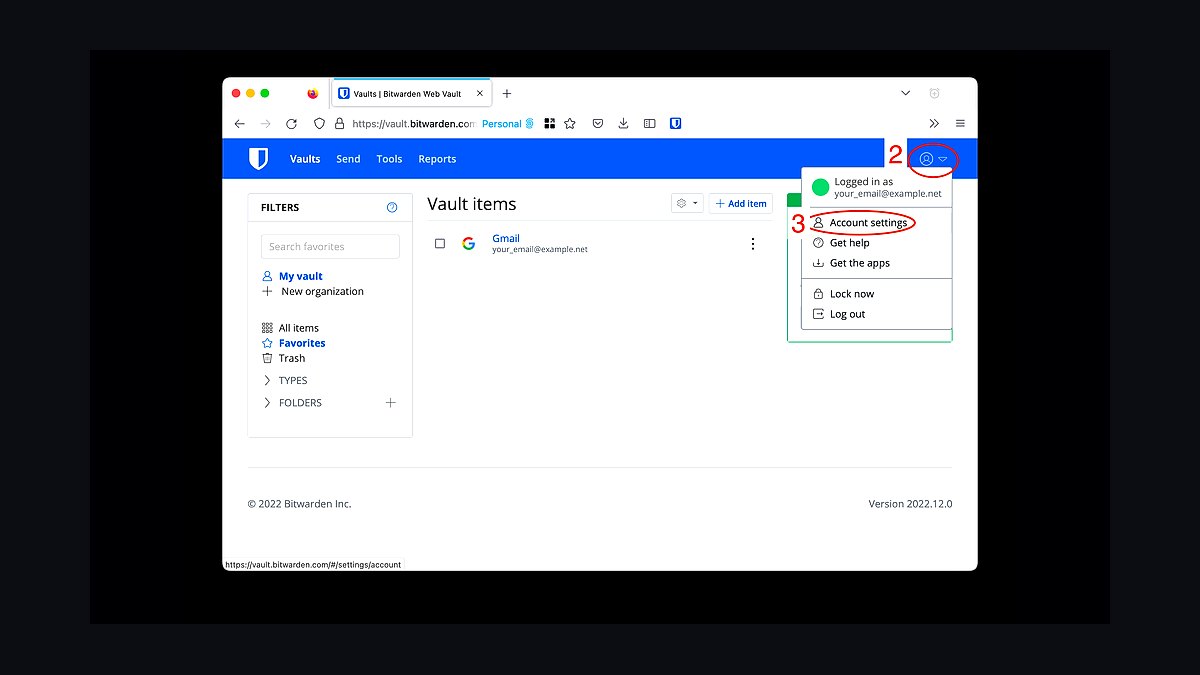Viewport: 1200px width, 675px height.
Task: Show more tools with double-chevron icon
Action: [x=934, y=124]
